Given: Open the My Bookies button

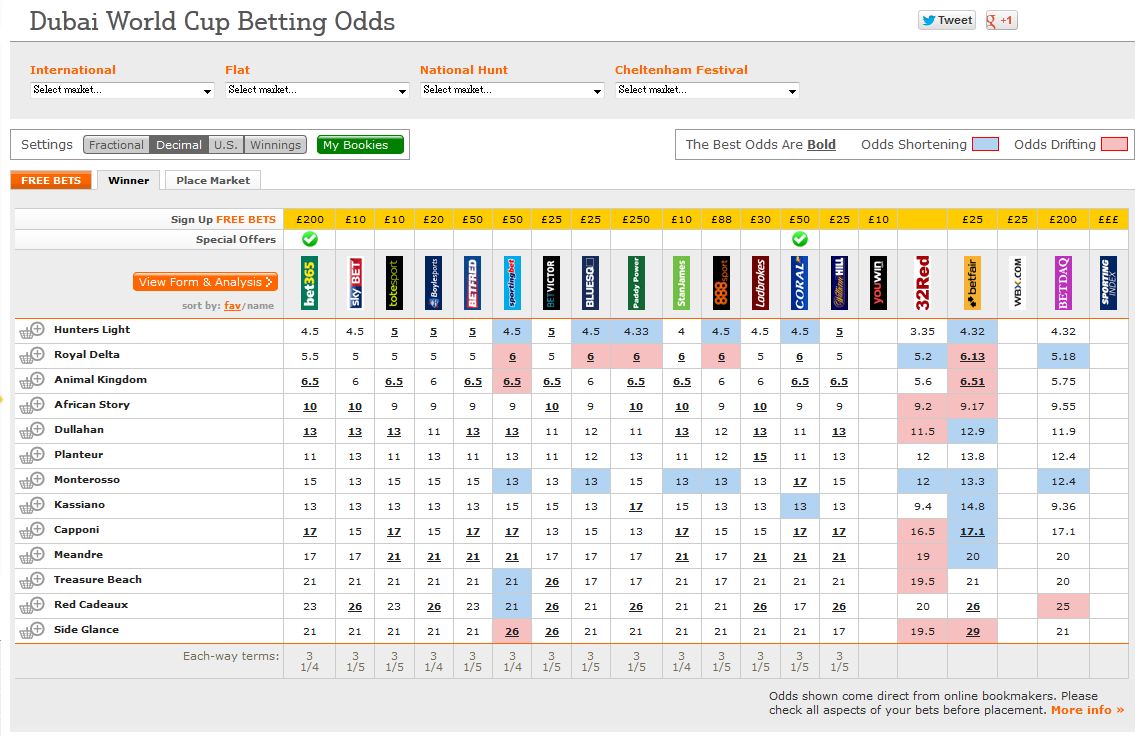Looking at the screenshot, I should coord(360,145).
